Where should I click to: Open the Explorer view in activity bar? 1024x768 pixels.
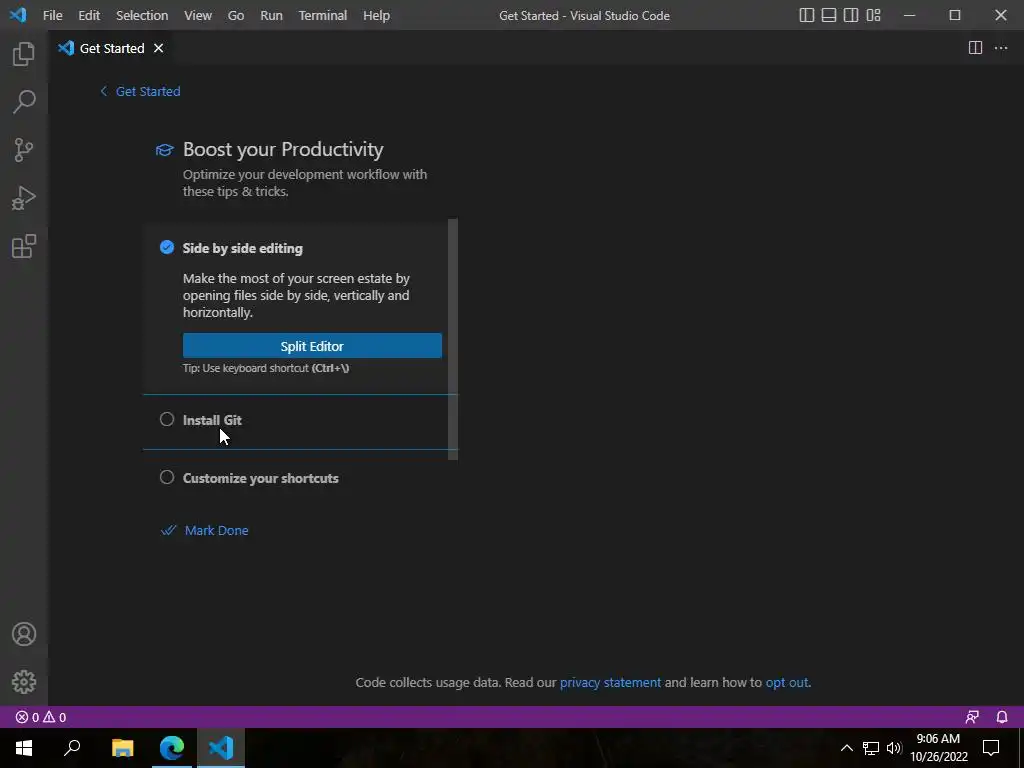[24, 54]
